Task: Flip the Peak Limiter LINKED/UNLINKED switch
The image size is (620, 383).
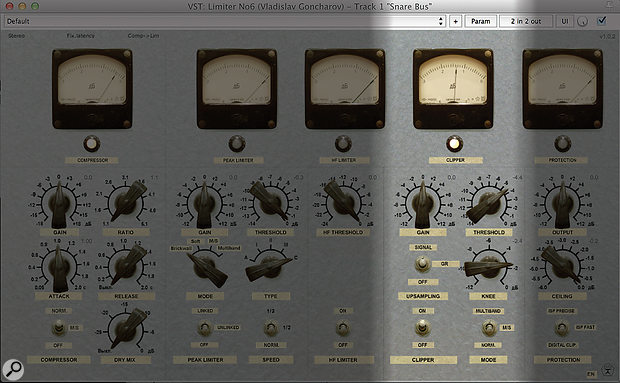Action: pyautogui.click(x=204, y=328)
